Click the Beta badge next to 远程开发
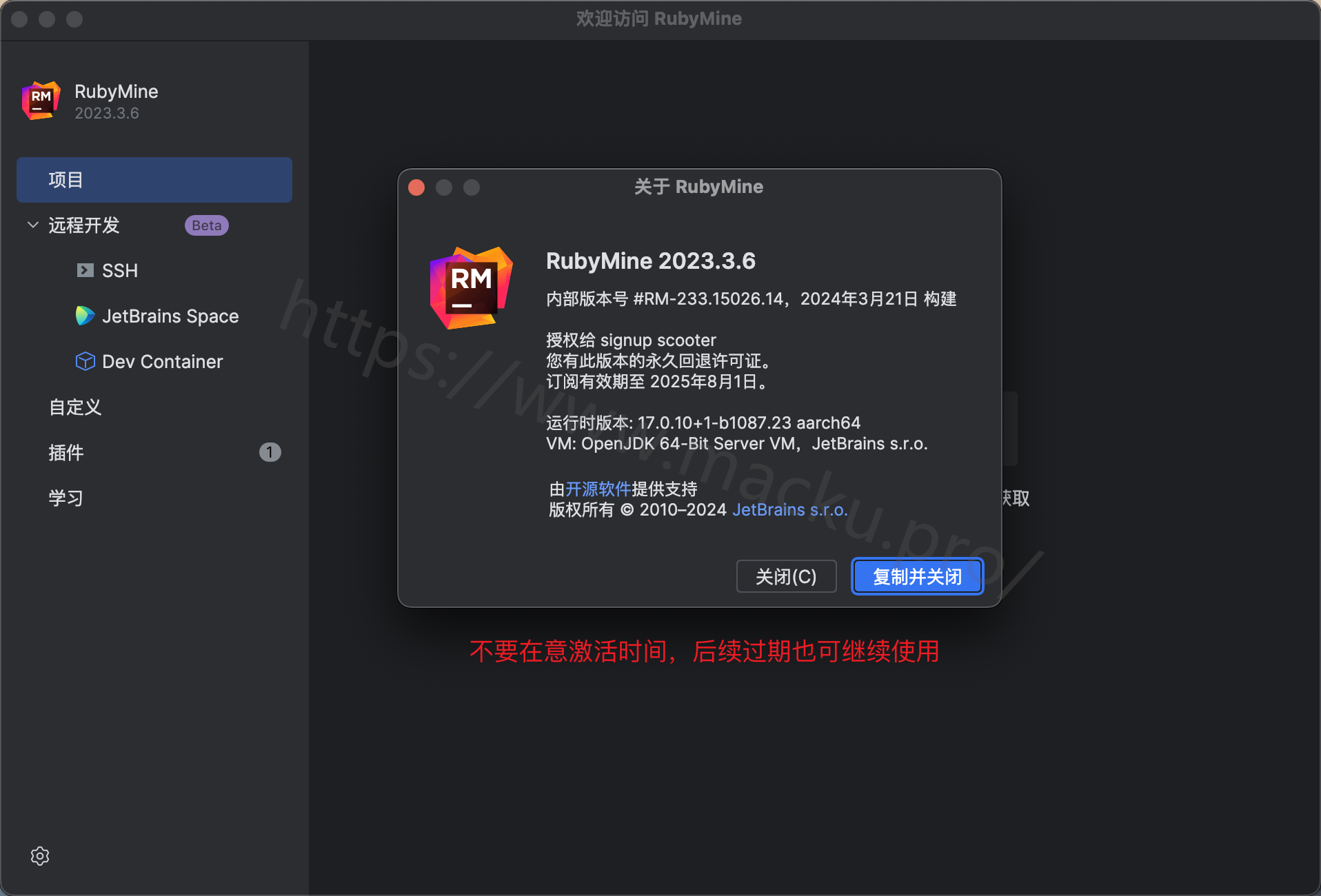Screen dimensions: 1321x896 point(207,225)
